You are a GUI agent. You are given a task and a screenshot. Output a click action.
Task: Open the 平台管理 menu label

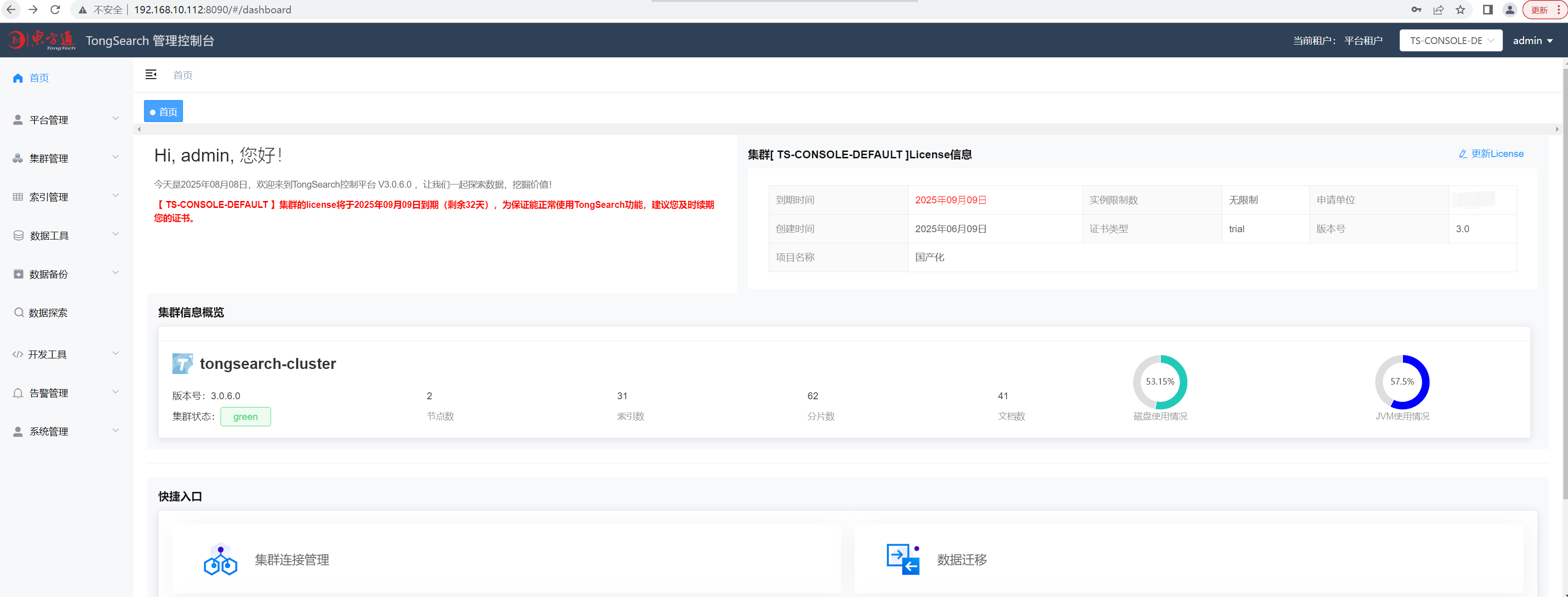point(49,120)
